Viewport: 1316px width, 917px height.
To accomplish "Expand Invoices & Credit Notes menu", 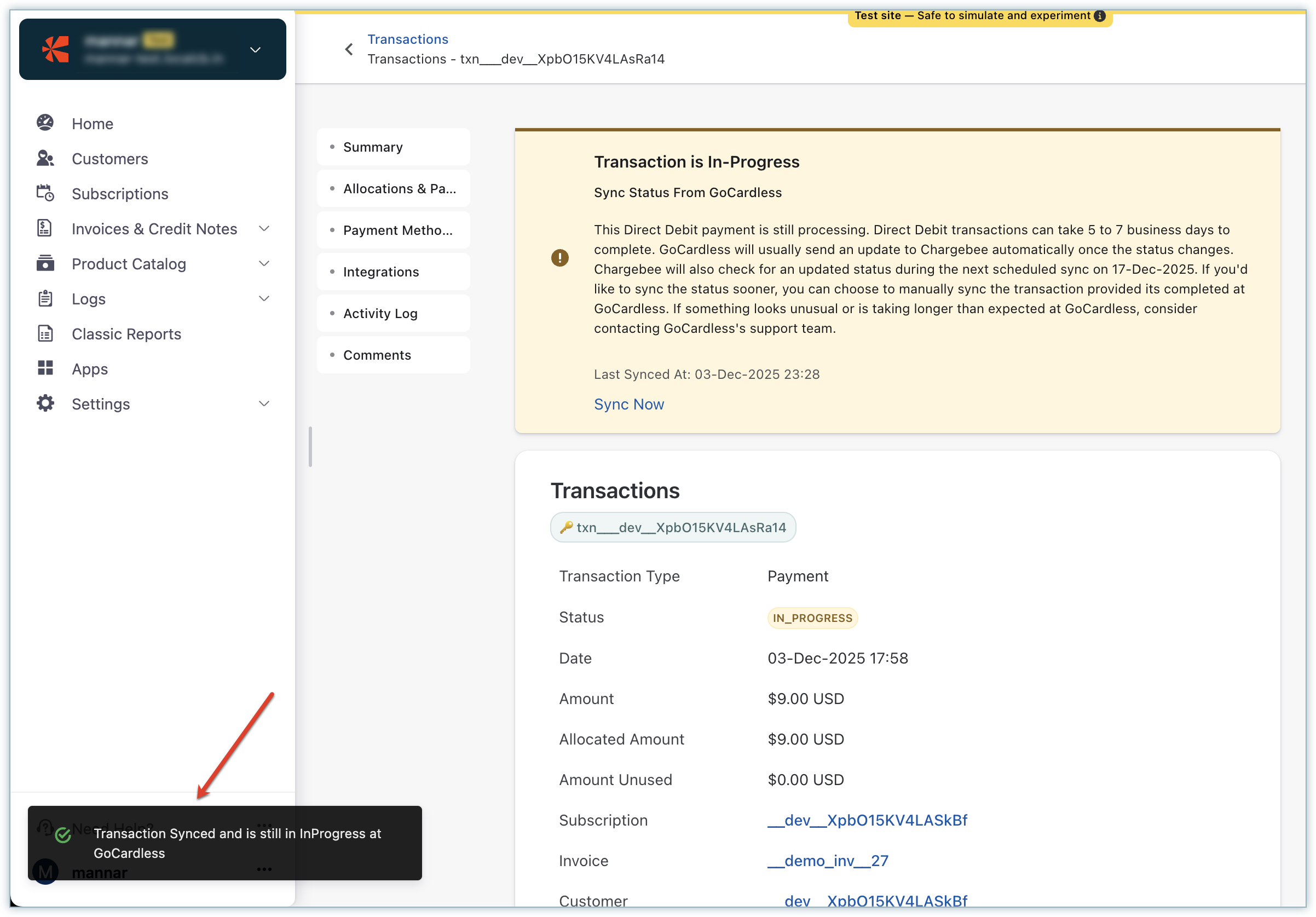I will pyautogui.click(x=264, y=229).
